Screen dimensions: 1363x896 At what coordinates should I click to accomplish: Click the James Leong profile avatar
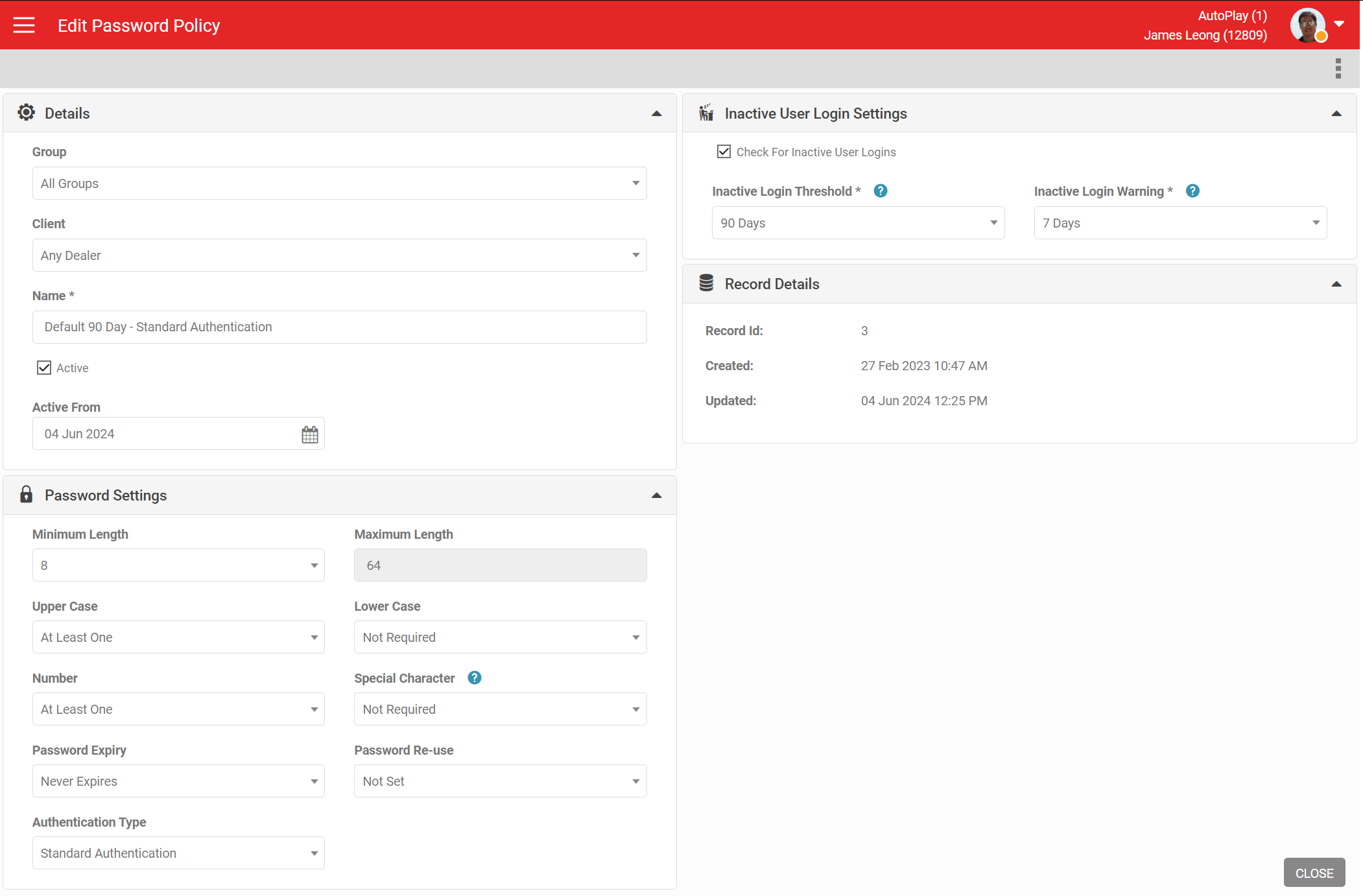[x=1308, y=25]
